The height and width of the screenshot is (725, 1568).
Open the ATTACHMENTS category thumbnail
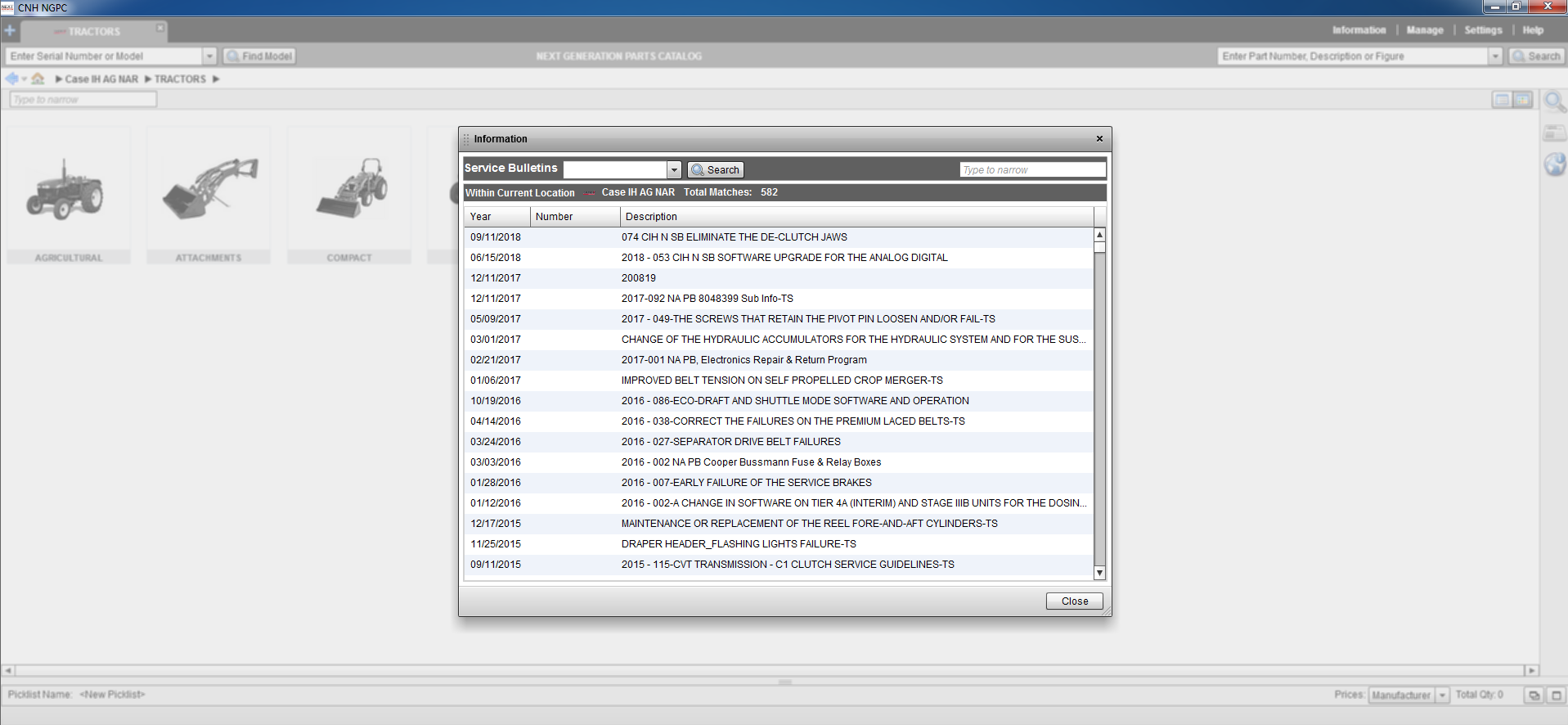pos(209,196)
